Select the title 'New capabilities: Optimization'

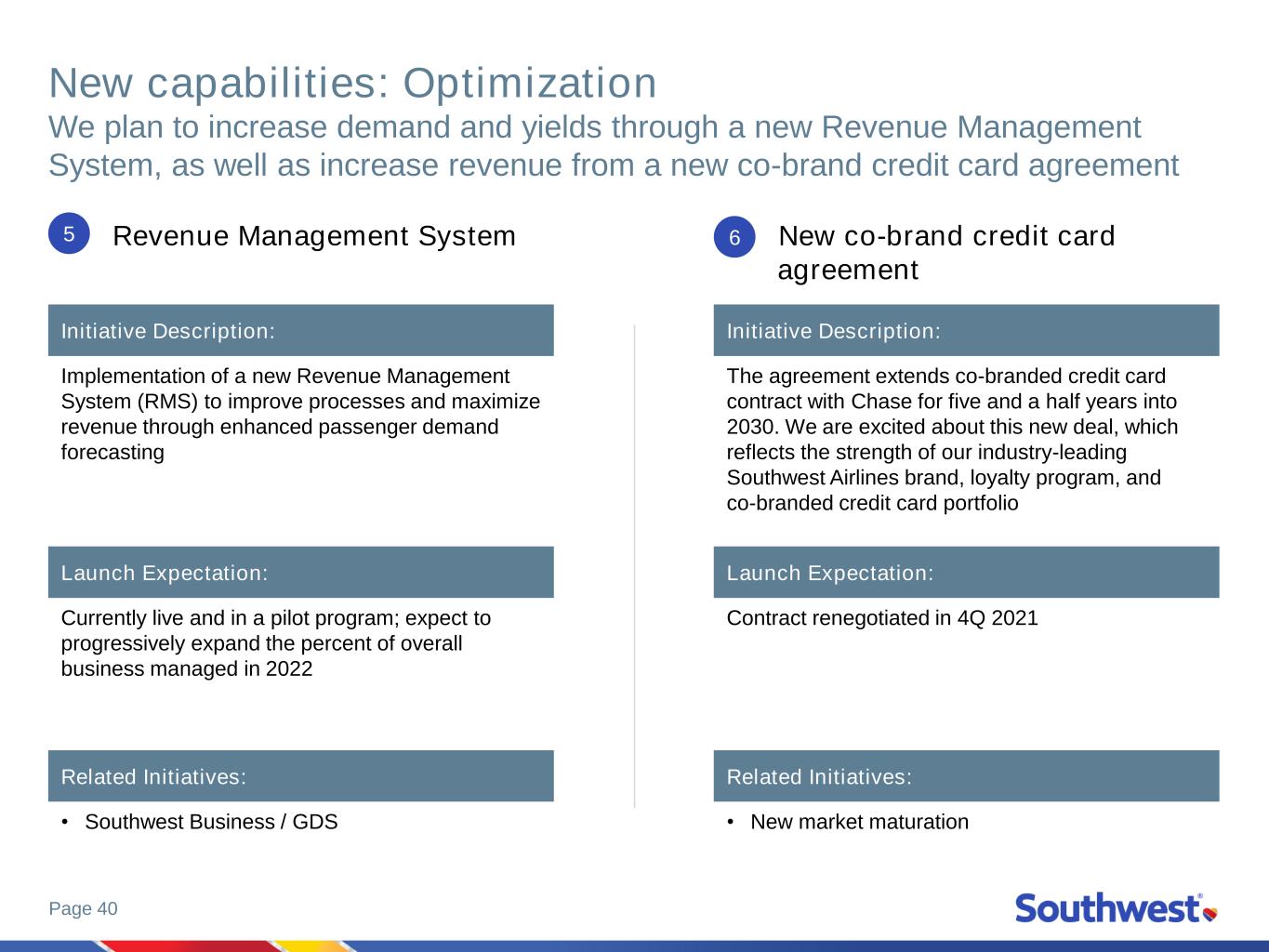[x=352, y=83]
